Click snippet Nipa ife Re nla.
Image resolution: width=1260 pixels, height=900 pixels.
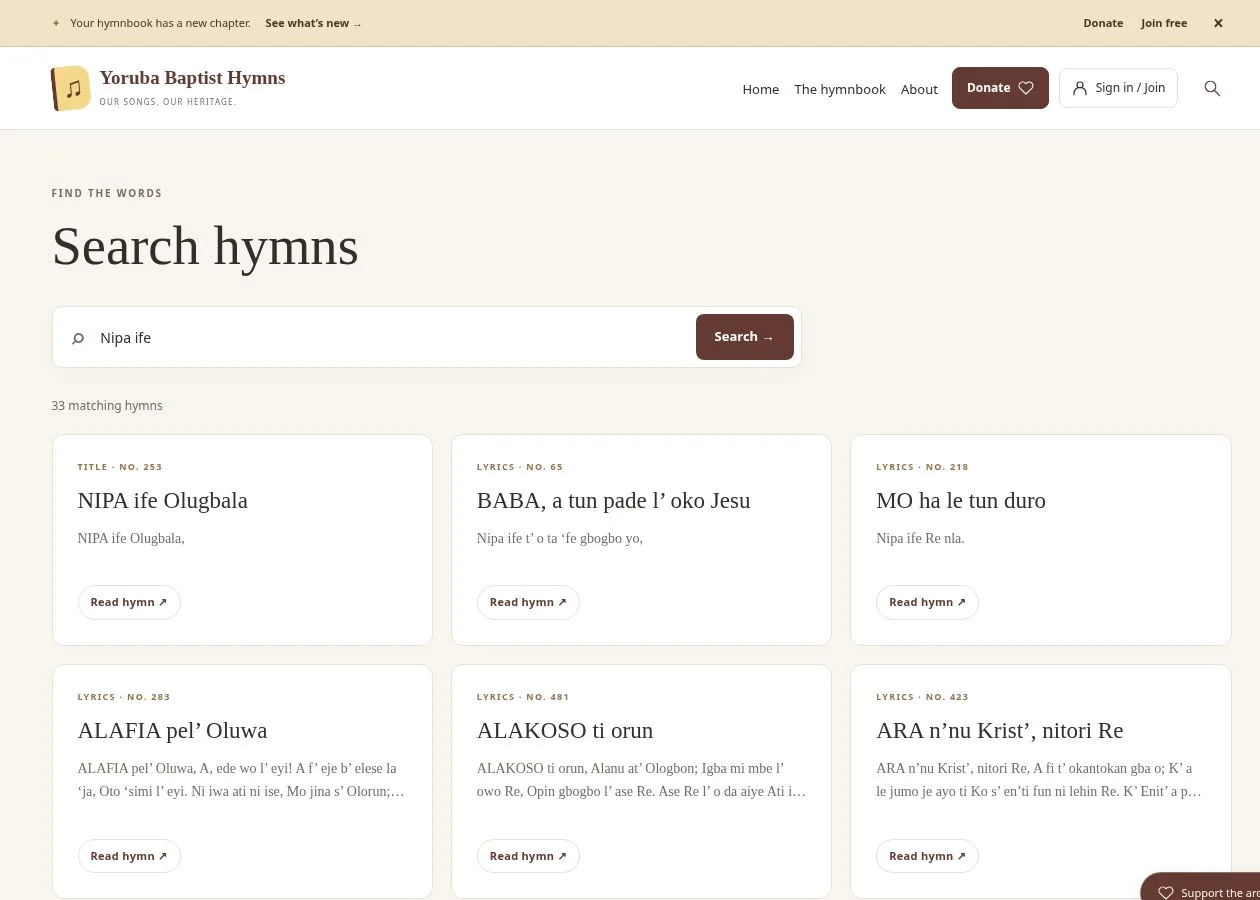920,539
